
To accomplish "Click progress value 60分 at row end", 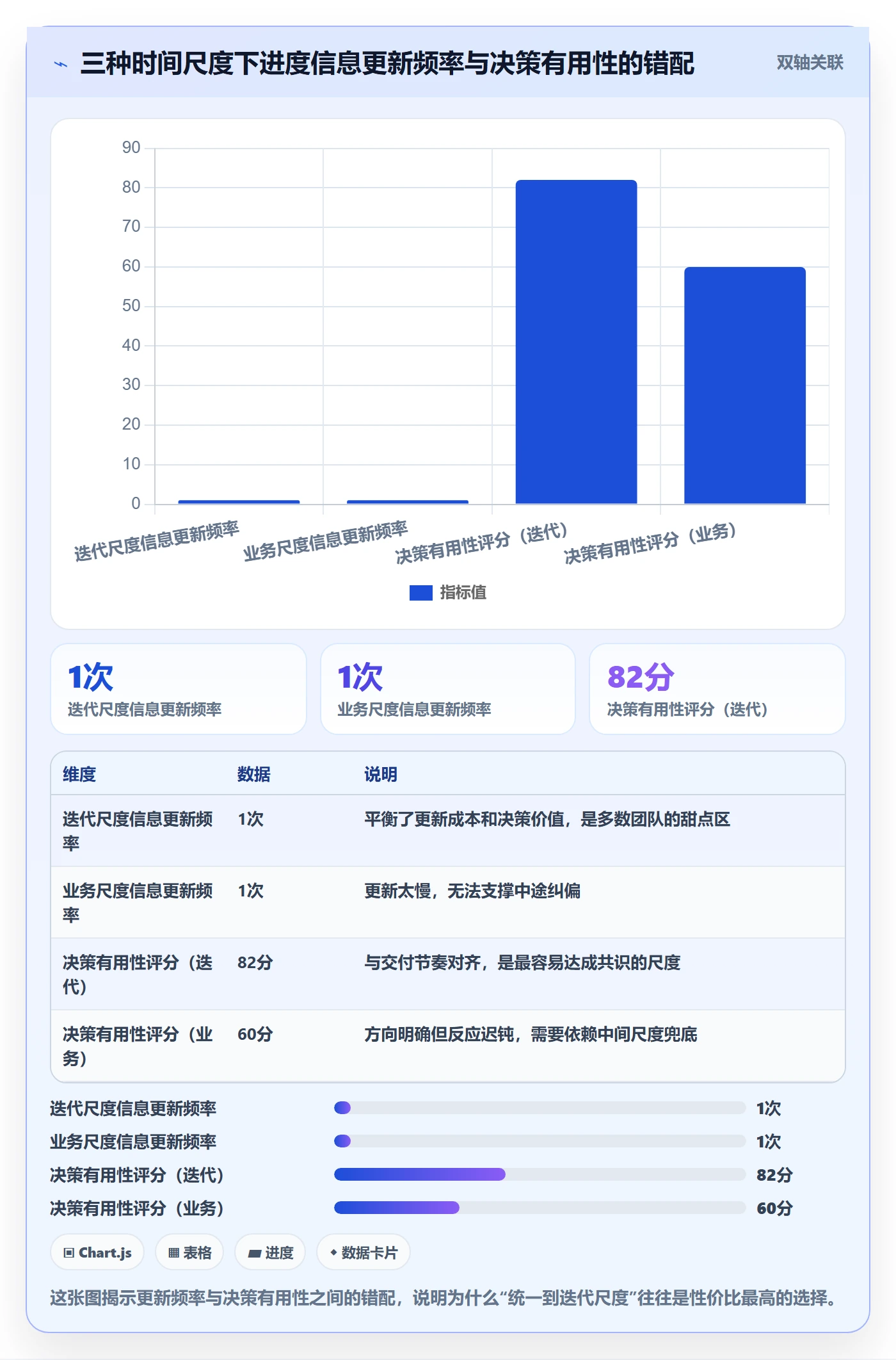I will click(x=774, y=1208).
